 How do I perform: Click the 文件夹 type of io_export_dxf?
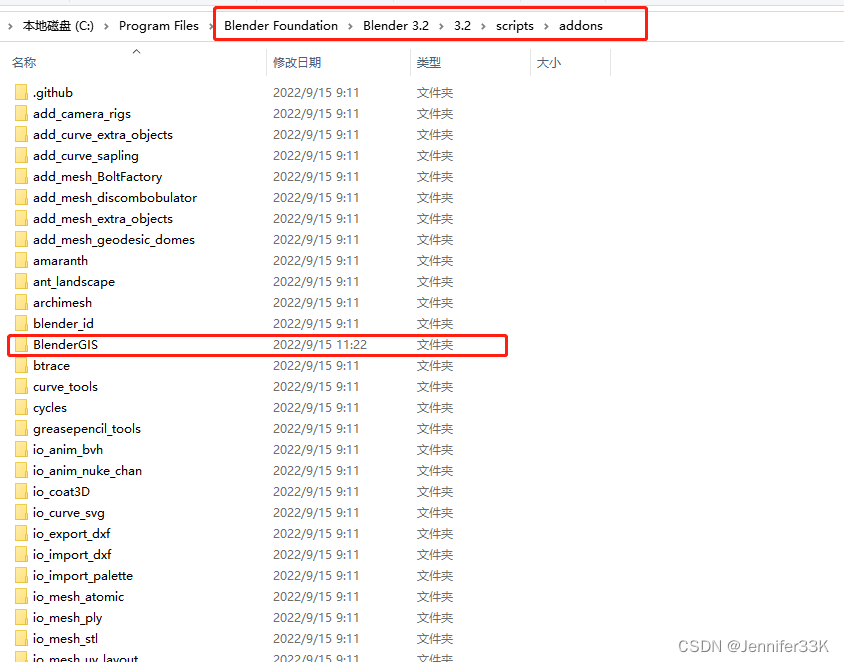pyautogui.click(x=435, y=533)
